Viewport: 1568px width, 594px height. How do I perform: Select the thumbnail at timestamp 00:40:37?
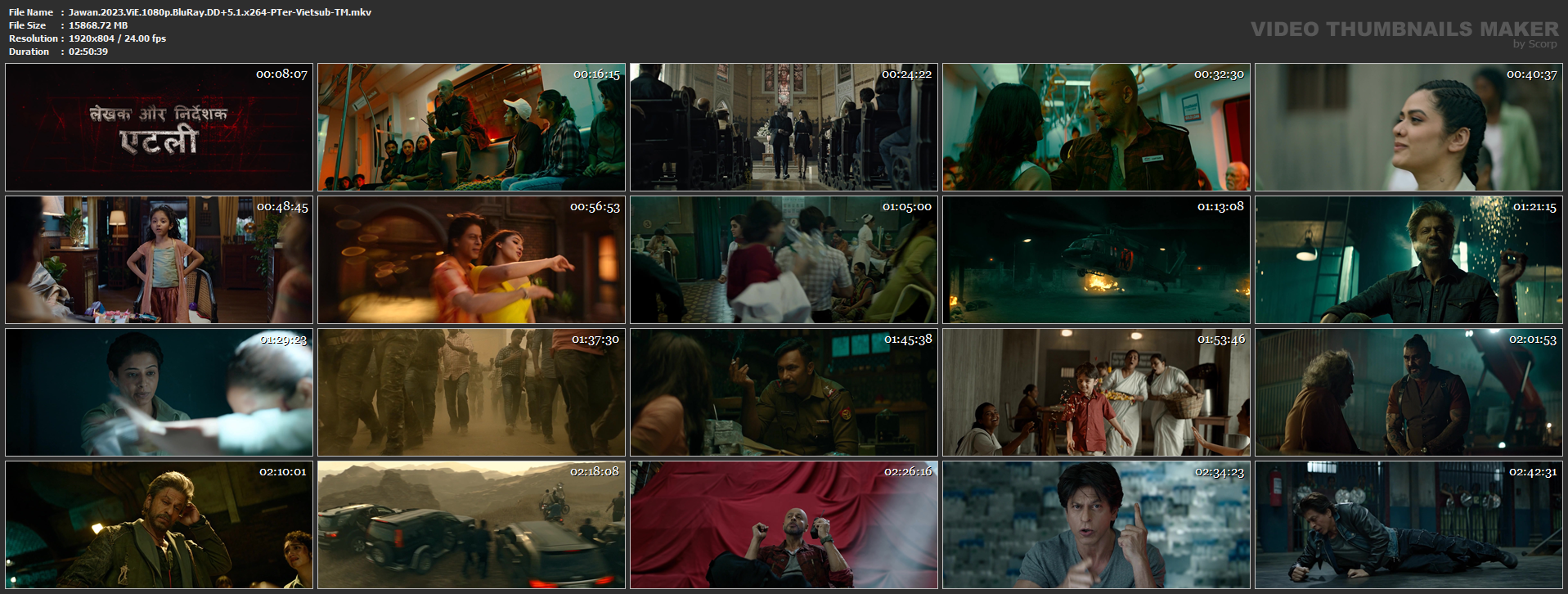(1409, 128)
